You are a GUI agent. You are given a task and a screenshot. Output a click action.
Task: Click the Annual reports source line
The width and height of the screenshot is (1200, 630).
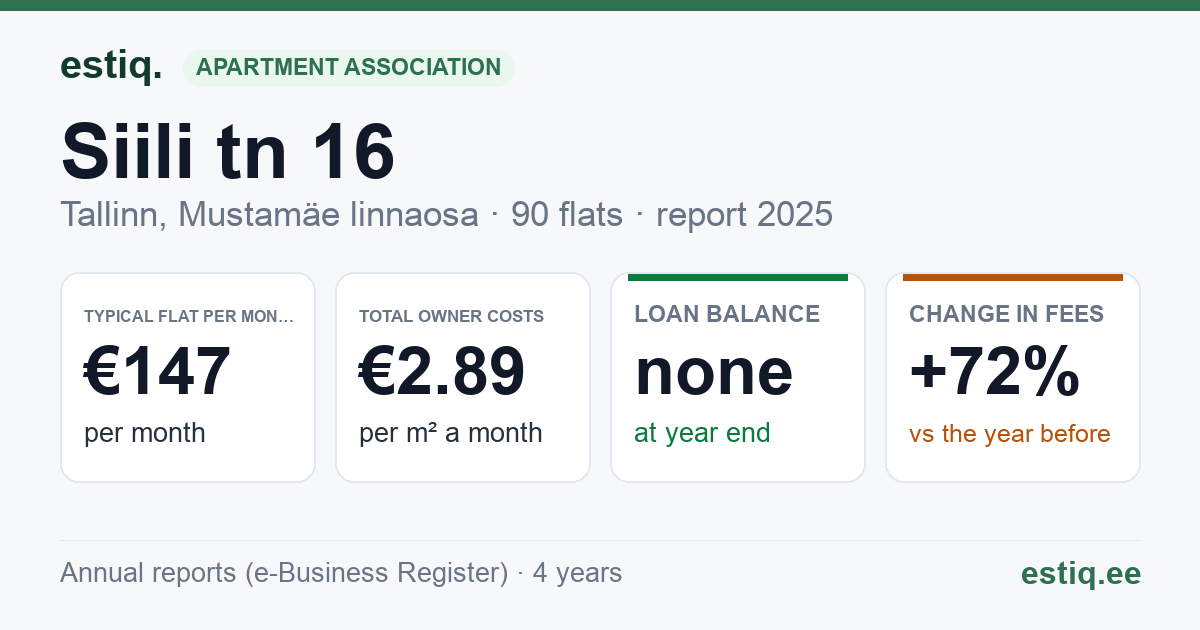tap(341, 573)
